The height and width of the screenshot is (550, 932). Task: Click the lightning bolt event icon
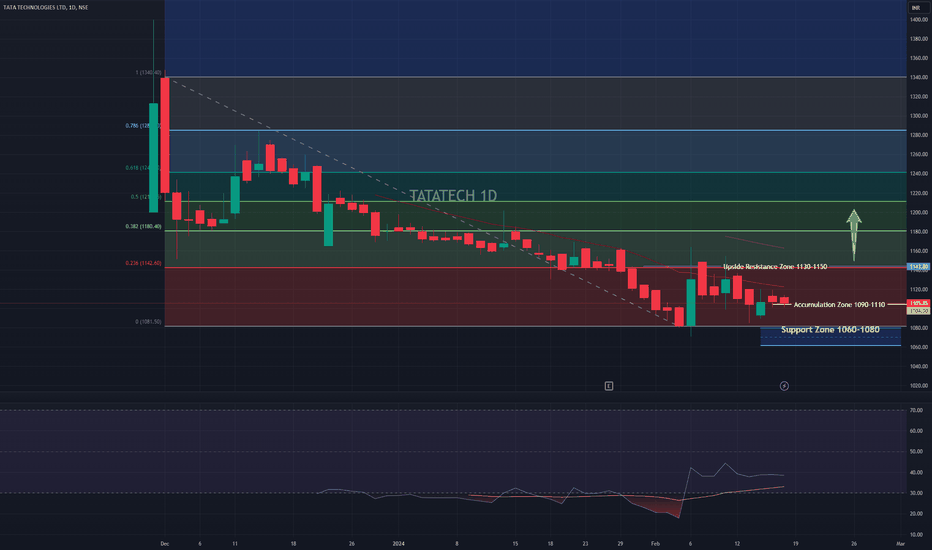784,386
